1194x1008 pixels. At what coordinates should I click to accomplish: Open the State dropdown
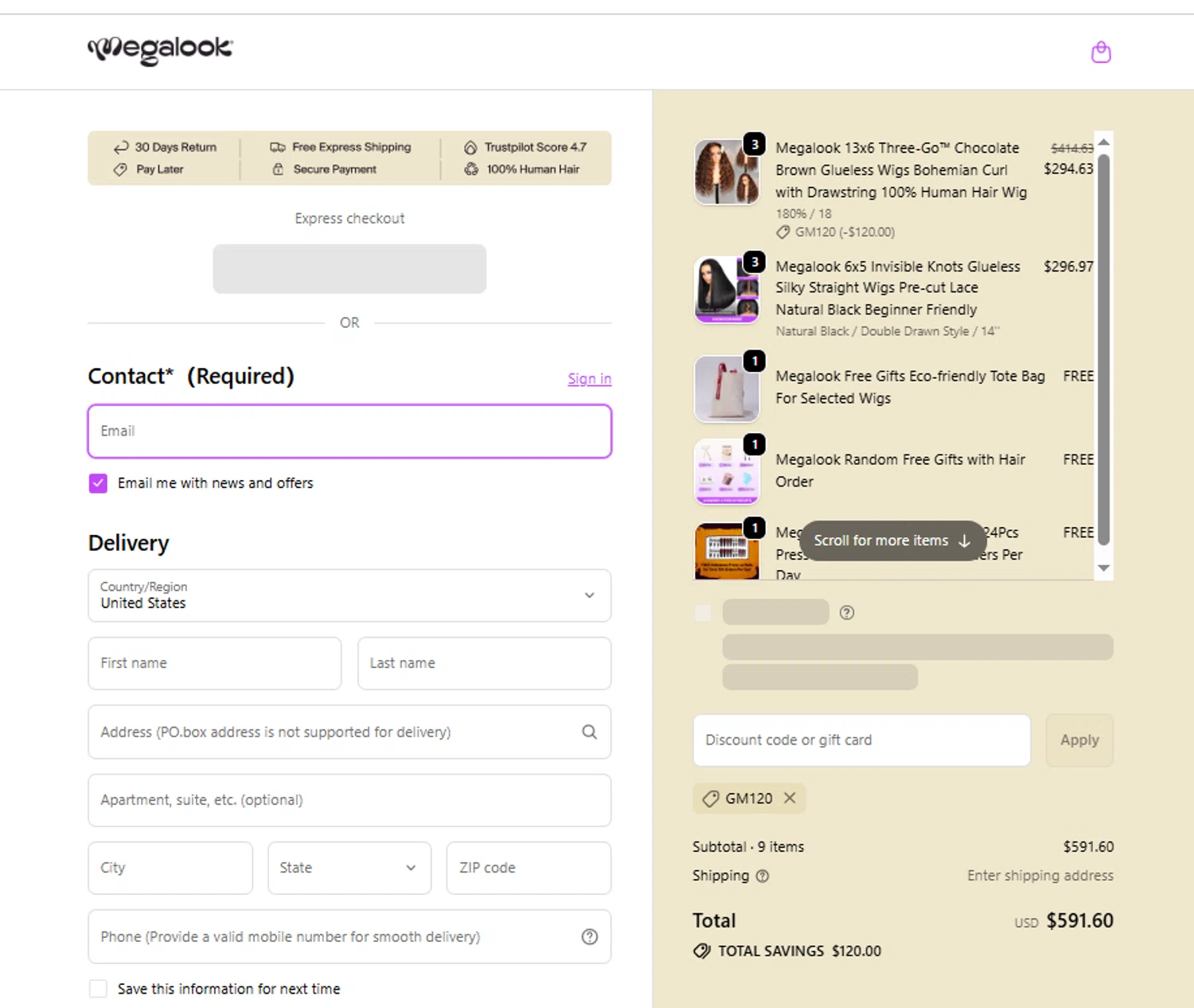349,868
